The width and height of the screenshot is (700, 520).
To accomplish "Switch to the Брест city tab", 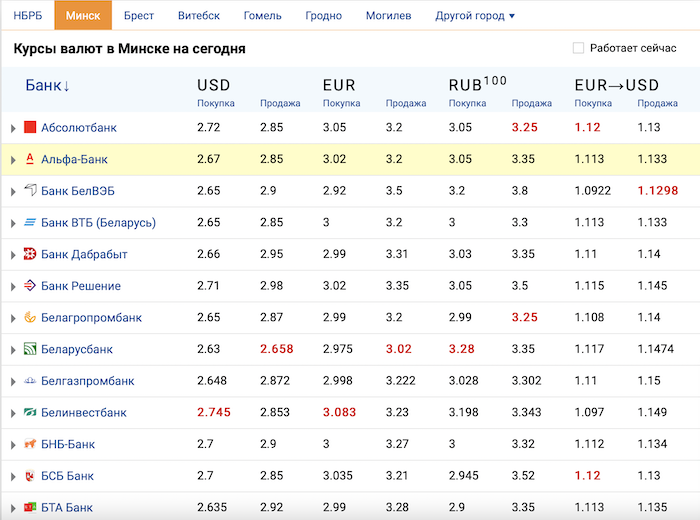I will click(x=139, y=16).
